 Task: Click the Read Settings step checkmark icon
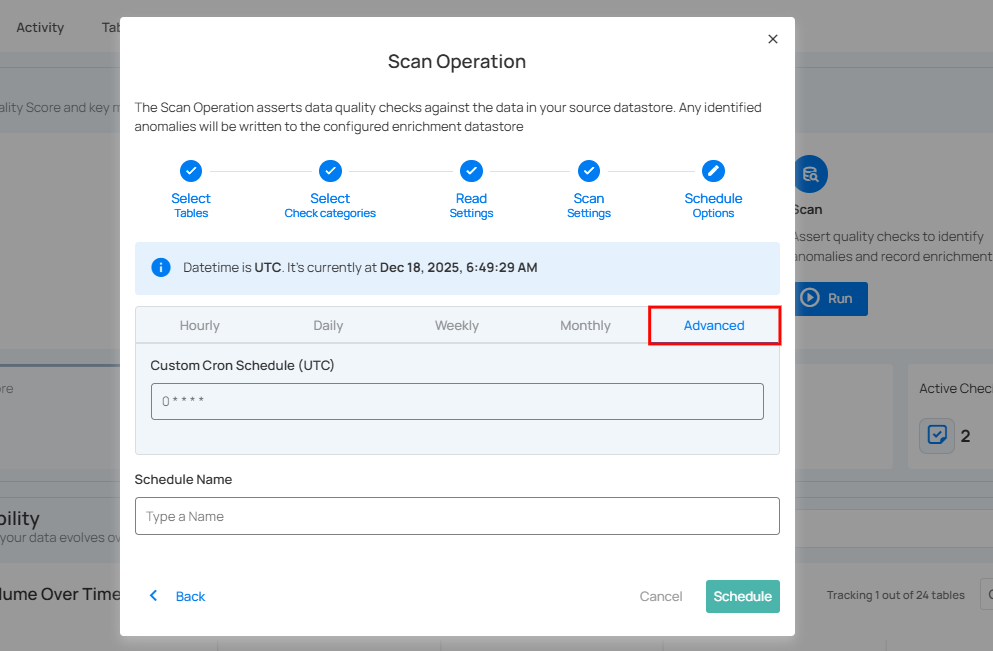tap(471, 171)
